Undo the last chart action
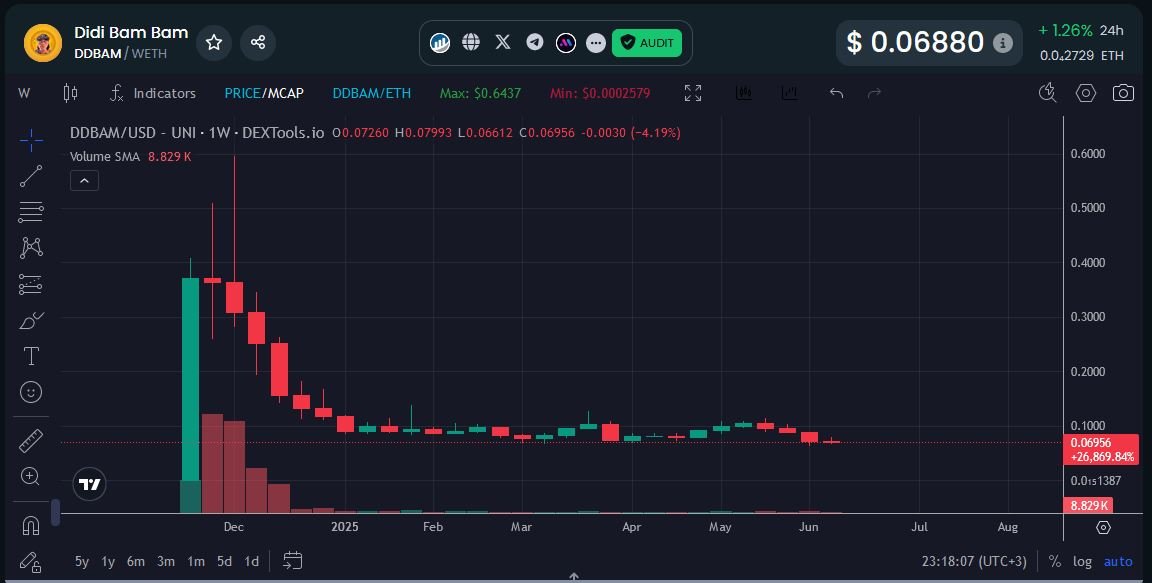 836,93
